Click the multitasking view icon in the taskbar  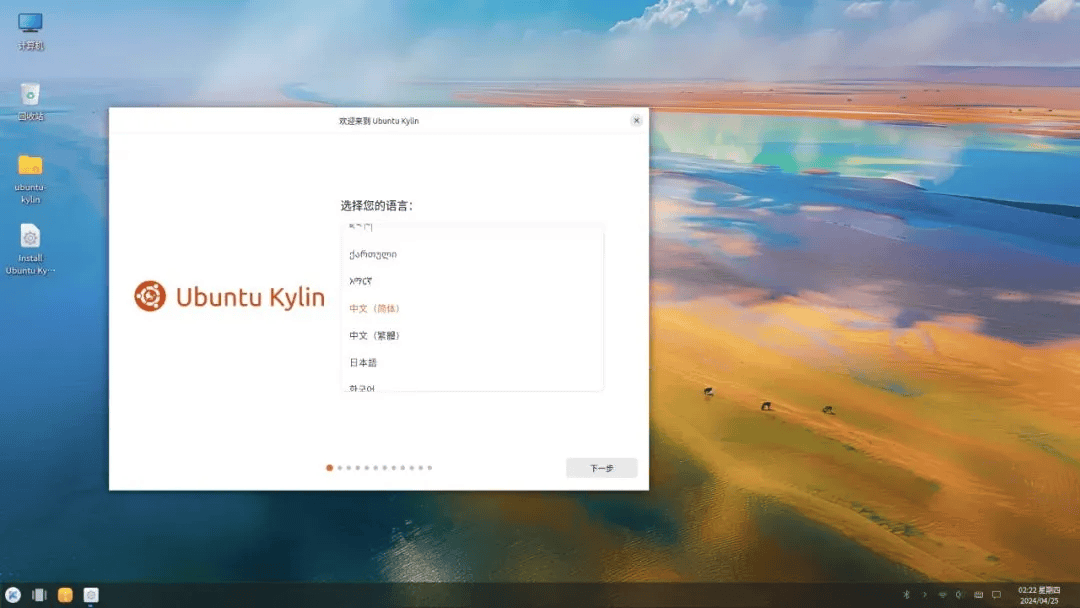[39, 595]
